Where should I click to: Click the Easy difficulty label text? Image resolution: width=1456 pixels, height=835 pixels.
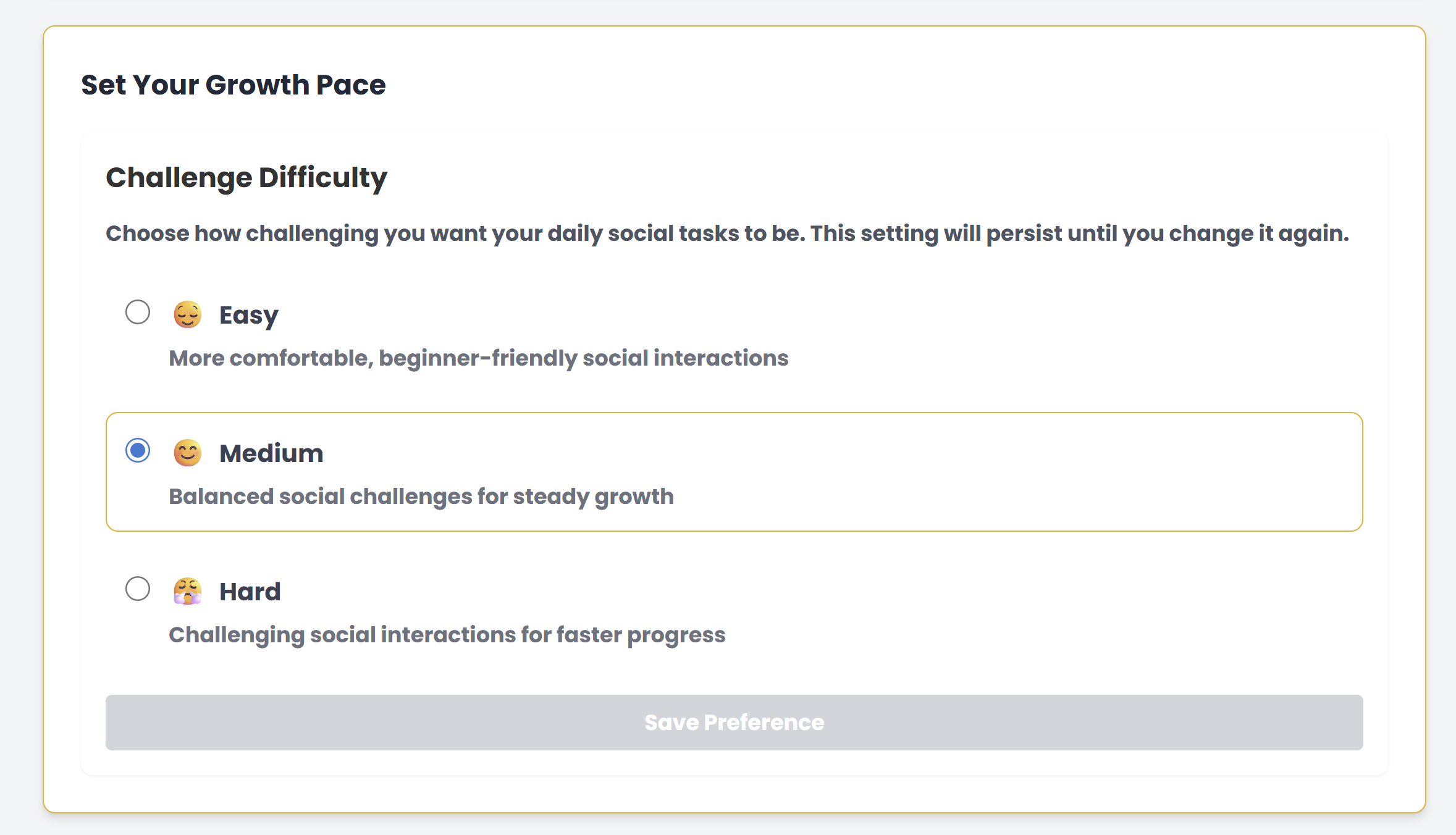coord(249,316)
